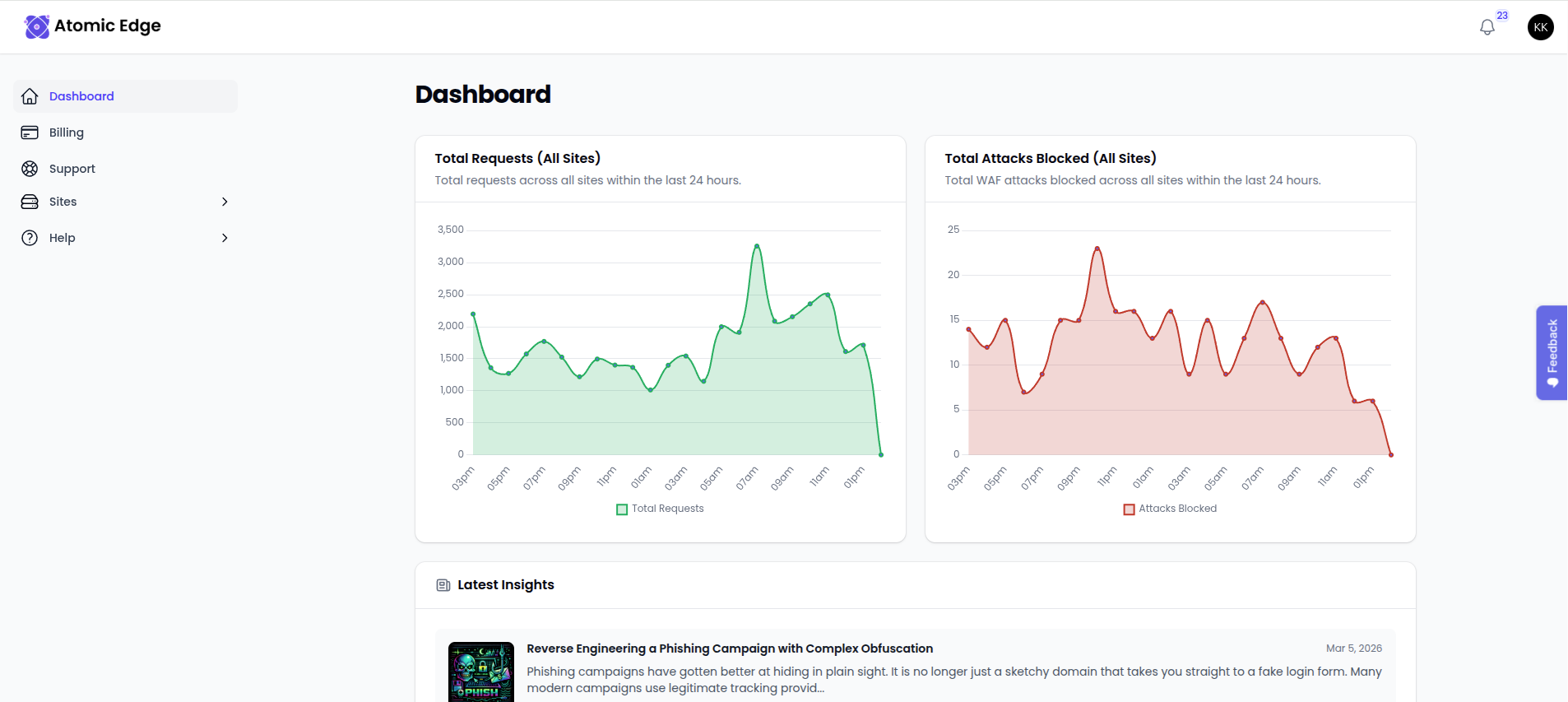Select the Help menu label
The height and width of the screenshot is (702, 1568).
click(x=63, y=238)
